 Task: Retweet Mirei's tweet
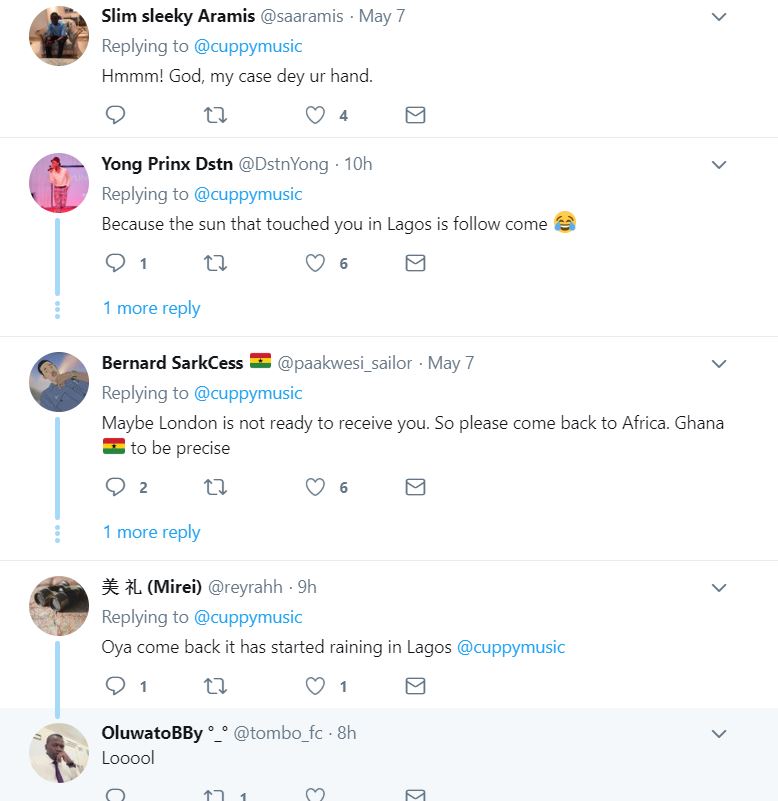[x=215, y=686]
